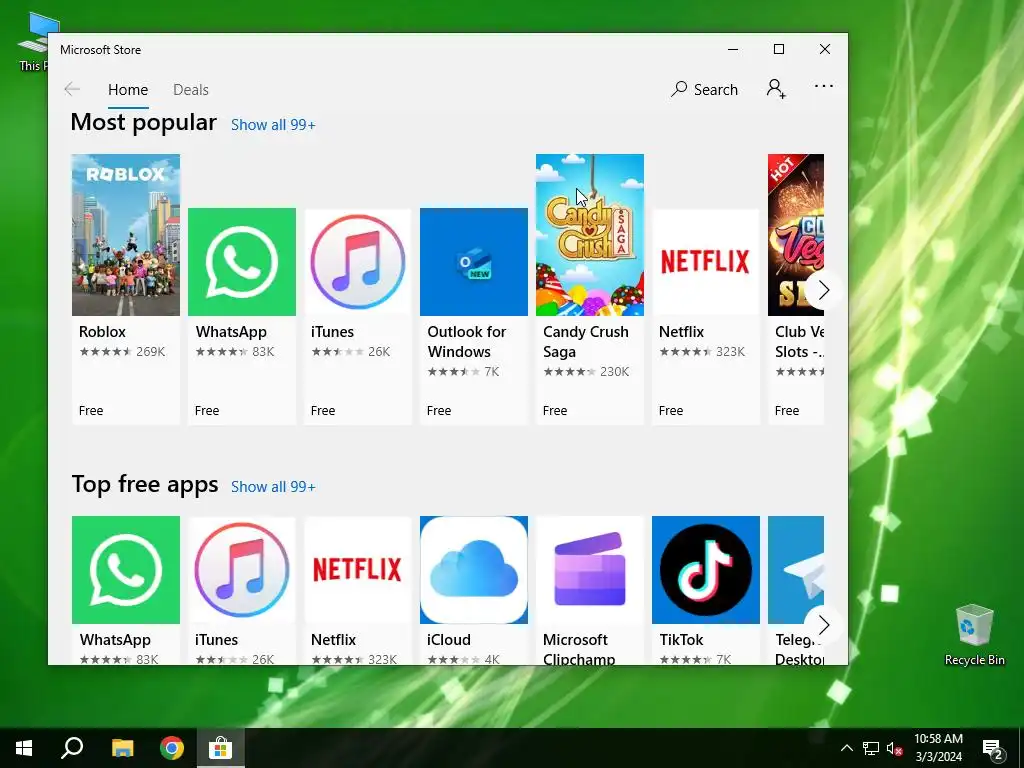This screenshot has height=768, width=1024.
Task: Open the Club Vegas Slots tile
Action: [x=796, y=235]
